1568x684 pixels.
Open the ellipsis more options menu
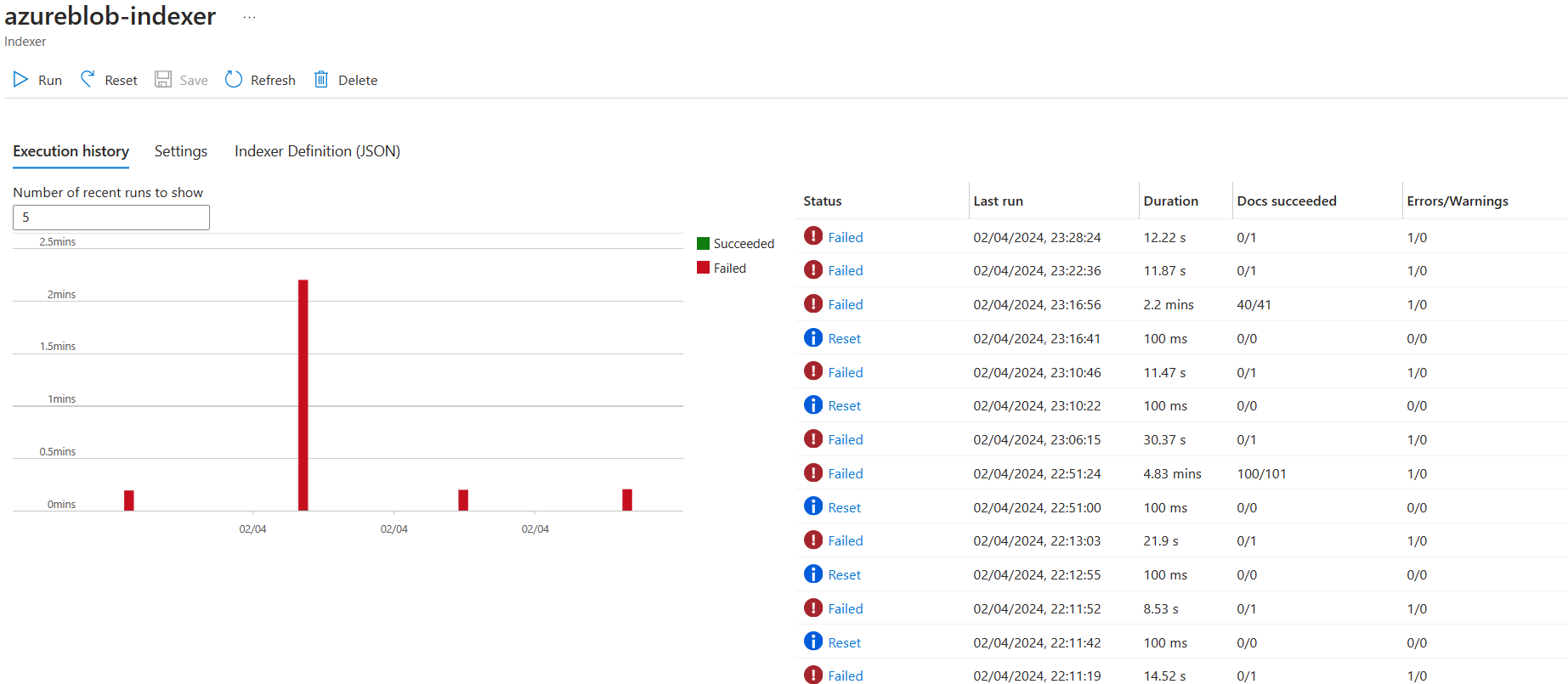249,17
